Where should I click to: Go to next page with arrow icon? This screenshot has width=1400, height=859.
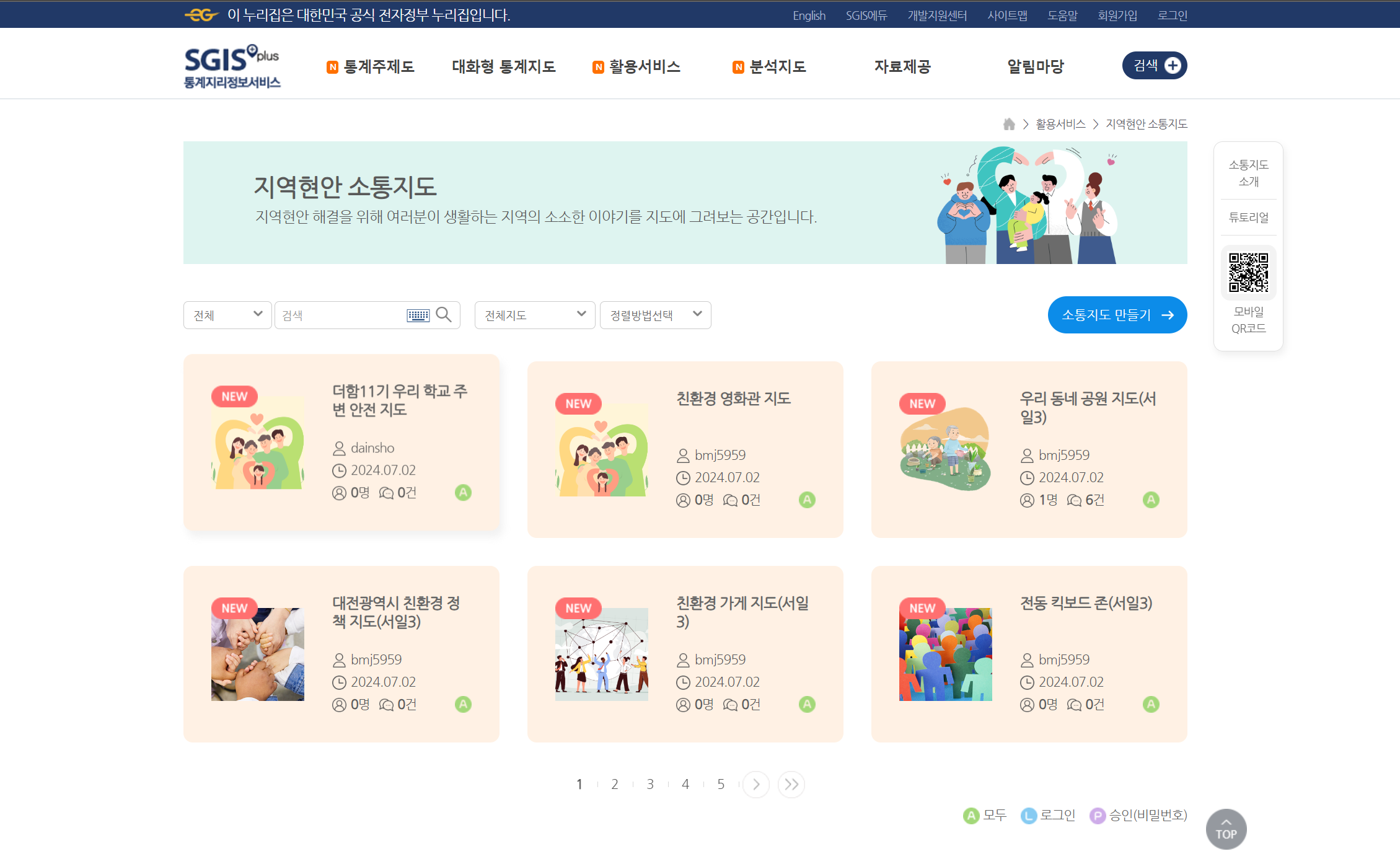[x=755, y=784]
